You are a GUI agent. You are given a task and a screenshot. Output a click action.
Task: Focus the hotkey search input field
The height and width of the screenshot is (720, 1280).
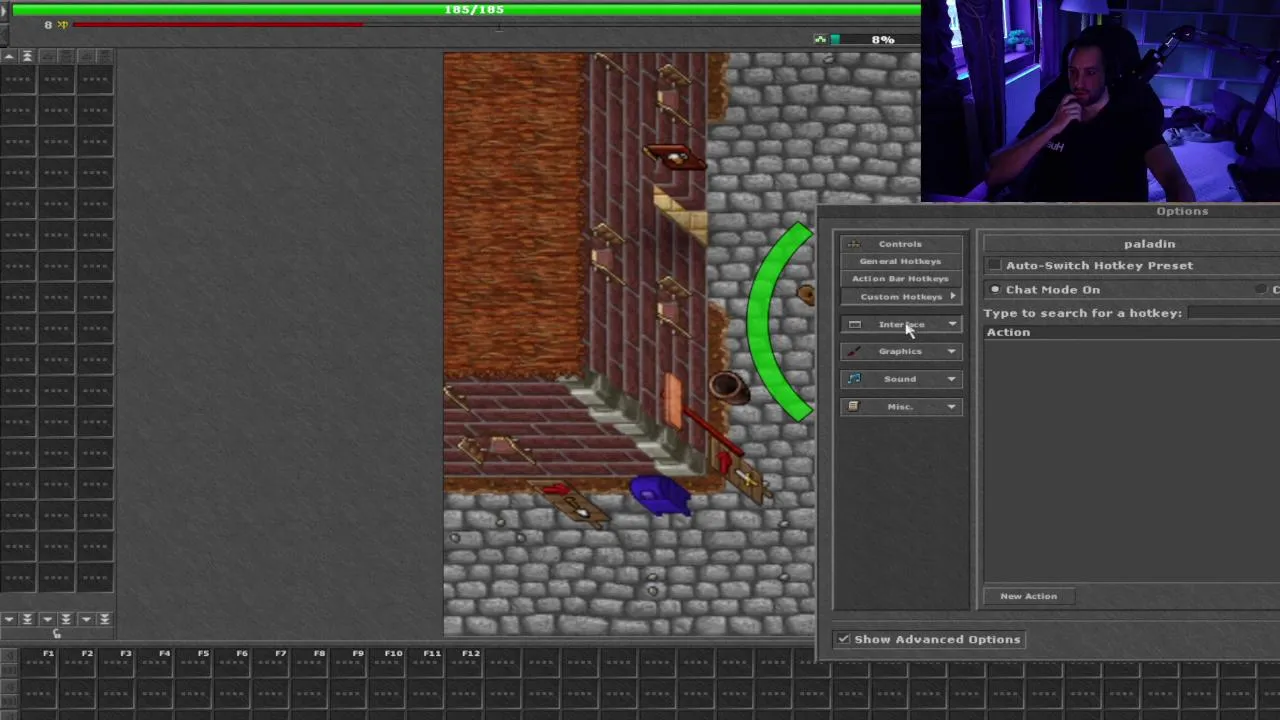point(1234,313)
